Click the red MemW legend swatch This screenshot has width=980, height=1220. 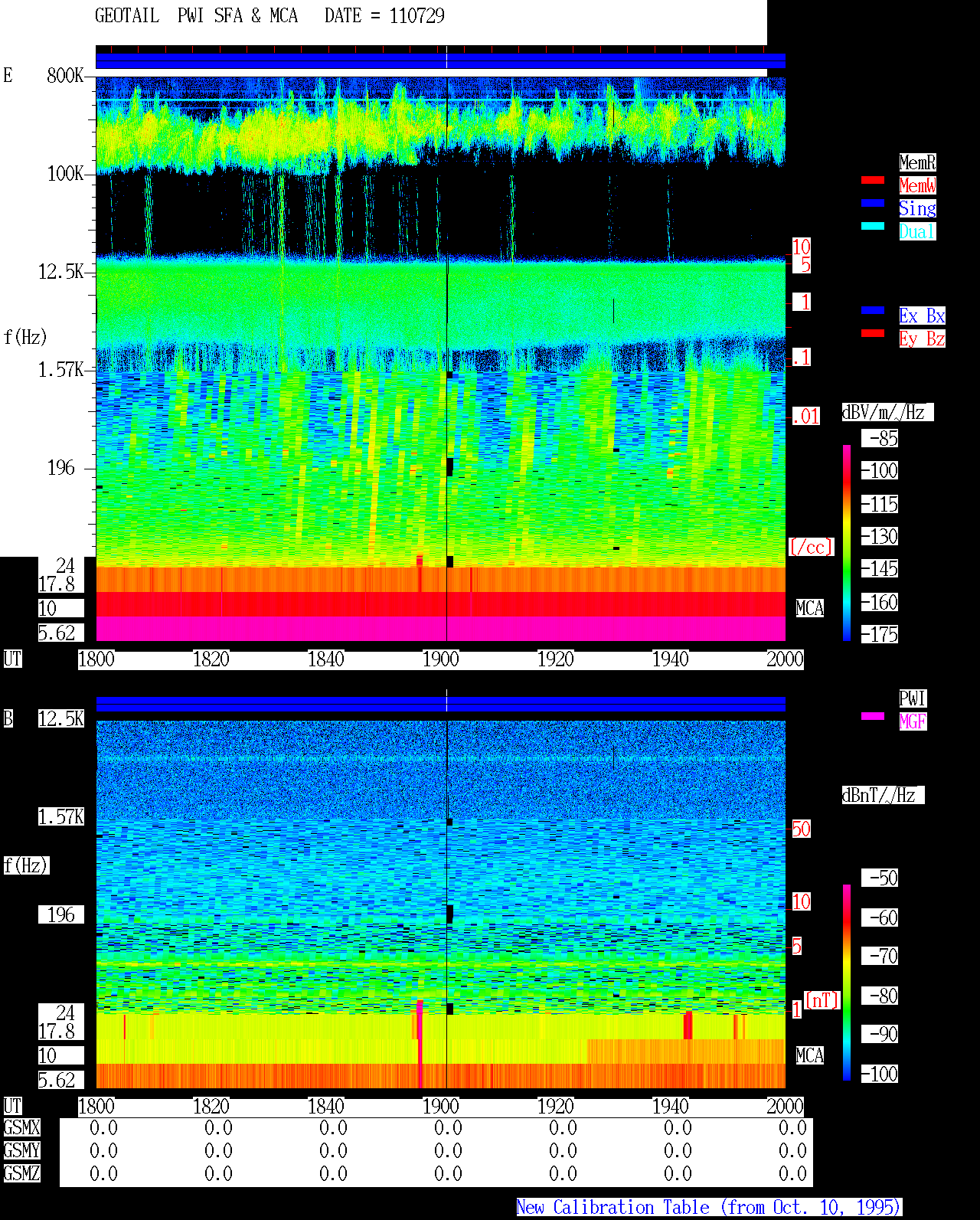pos(873,180)
